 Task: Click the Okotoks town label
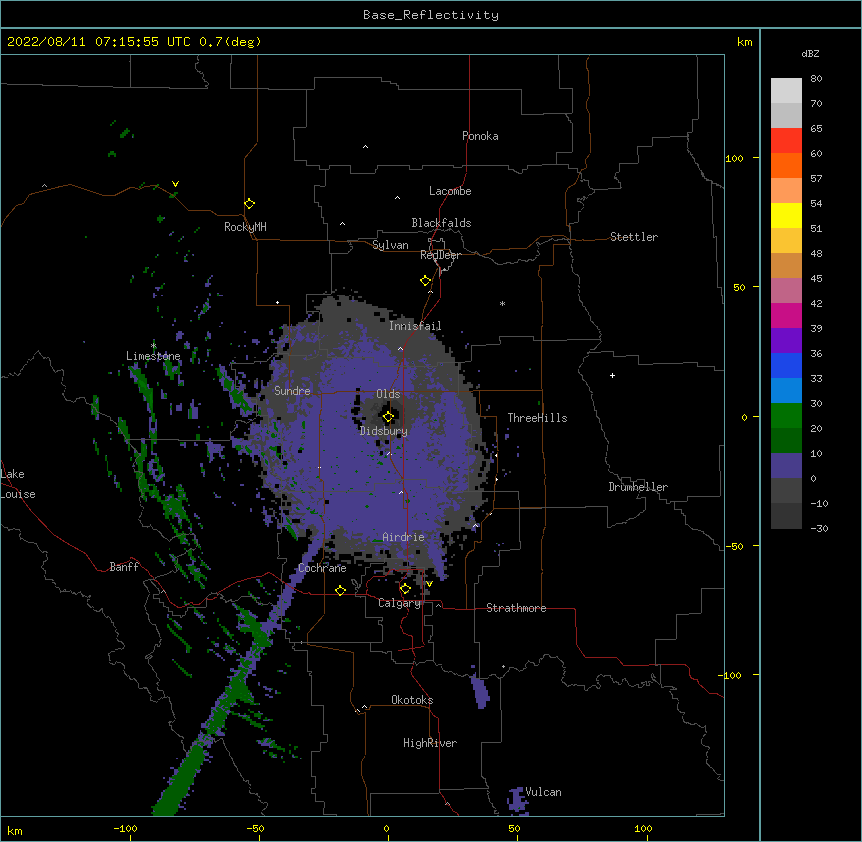point(412,700)
